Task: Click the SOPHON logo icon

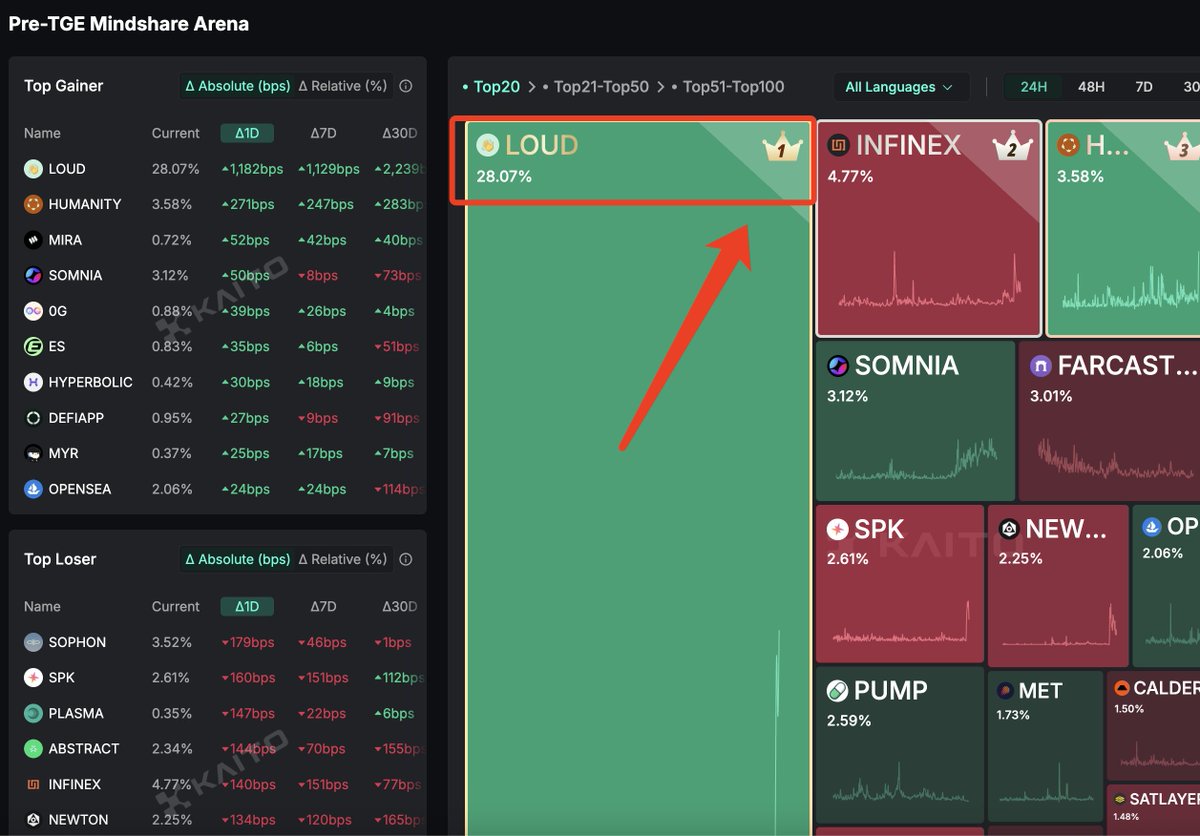Action: (x=33, y=642)
